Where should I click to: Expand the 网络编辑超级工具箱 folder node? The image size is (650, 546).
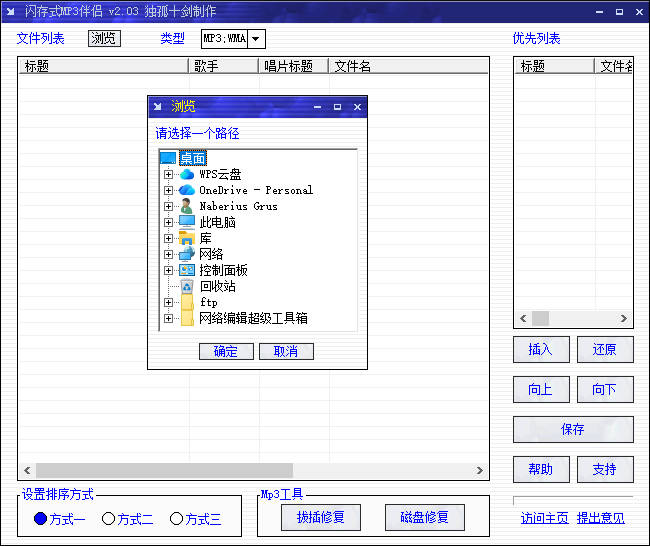pyautogui.click(x=168, y=318)
